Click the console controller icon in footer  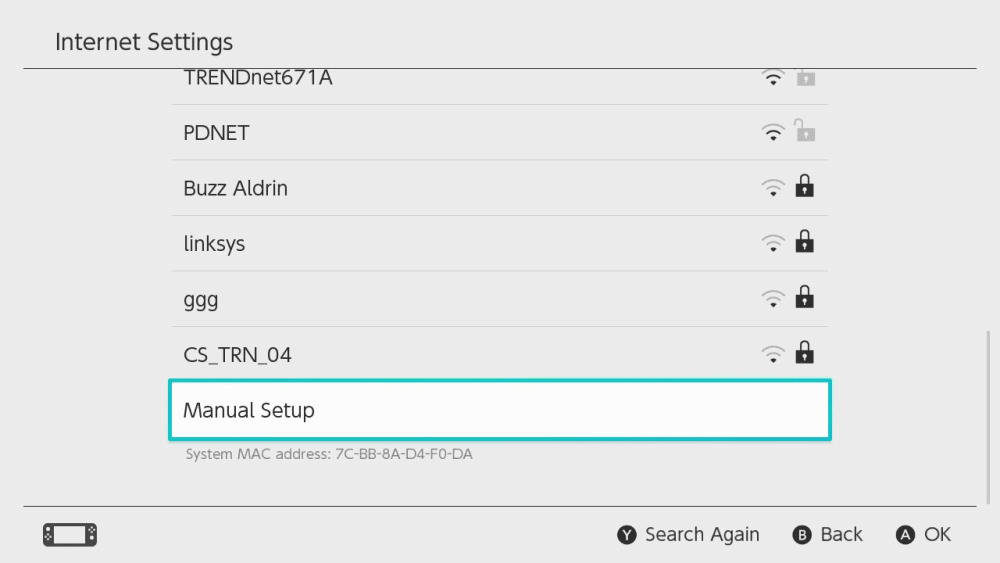[70, 535]
